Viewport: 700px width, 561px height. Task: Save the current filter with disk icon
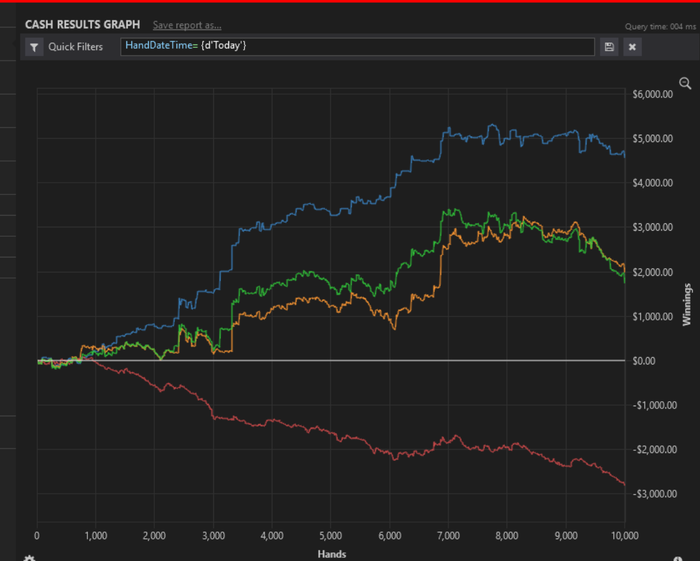[609, 47]
